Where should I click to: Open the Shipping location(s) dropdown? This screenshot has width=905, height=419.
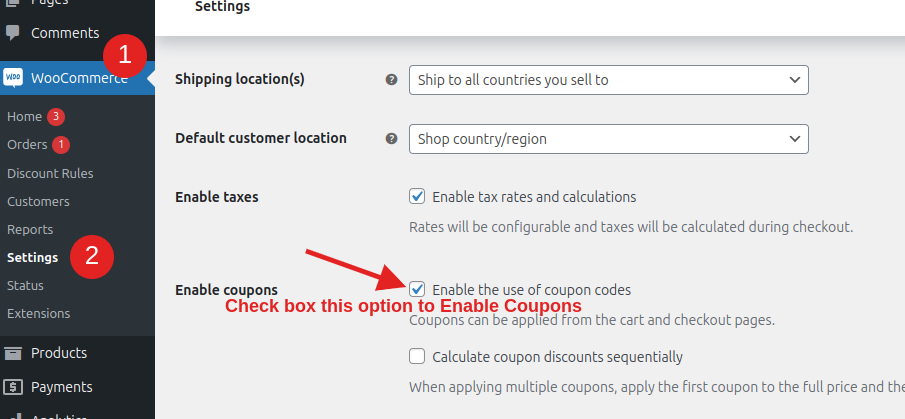click(608, 80)
